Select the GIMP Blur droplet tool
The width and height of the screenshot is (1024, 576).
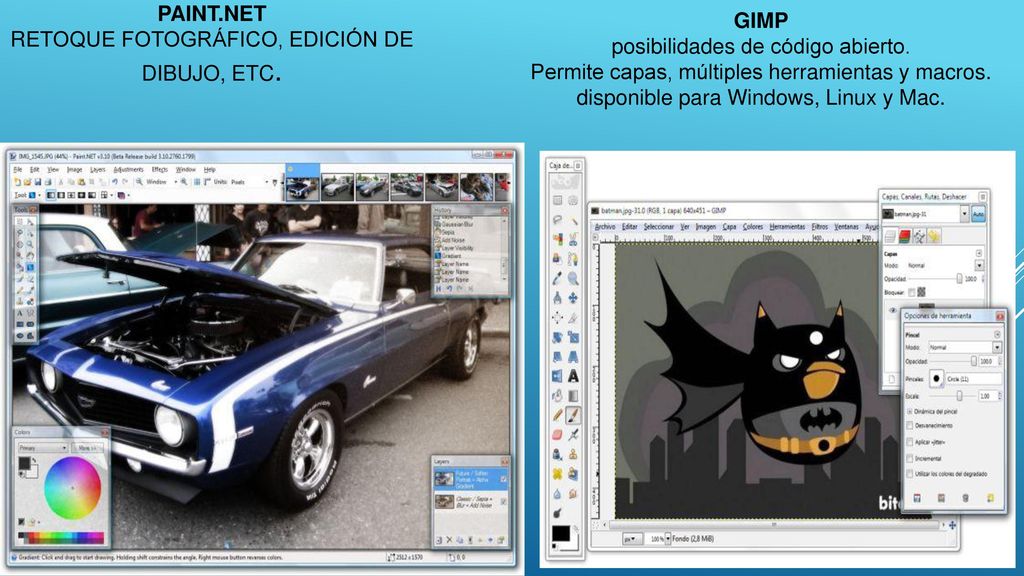[557, 494]
